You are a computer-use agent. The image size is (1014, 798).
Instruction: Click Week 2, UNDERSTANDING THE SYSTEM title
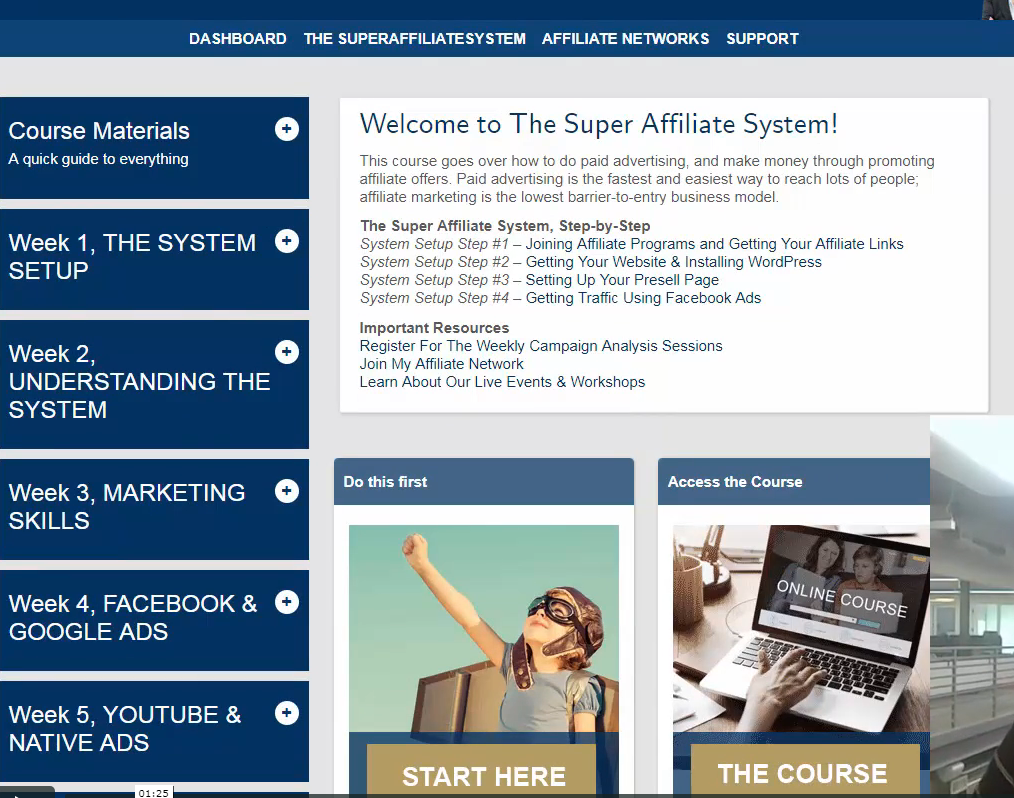pyautogui.click(x=139, y=382)
